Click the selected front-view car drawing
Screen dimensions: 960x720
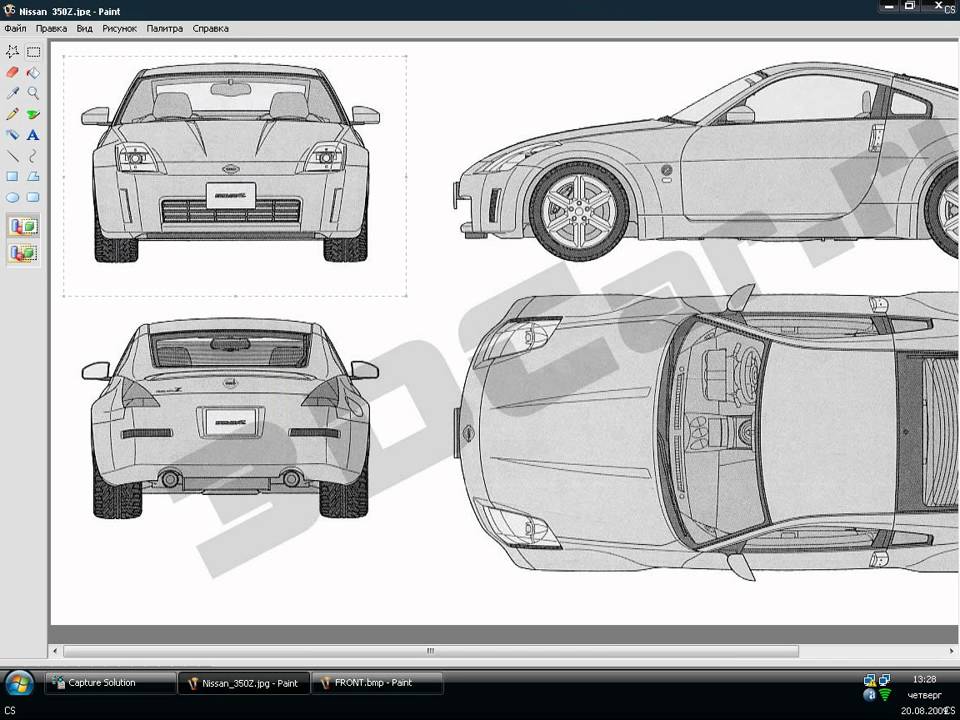click(x=230, y=164)
